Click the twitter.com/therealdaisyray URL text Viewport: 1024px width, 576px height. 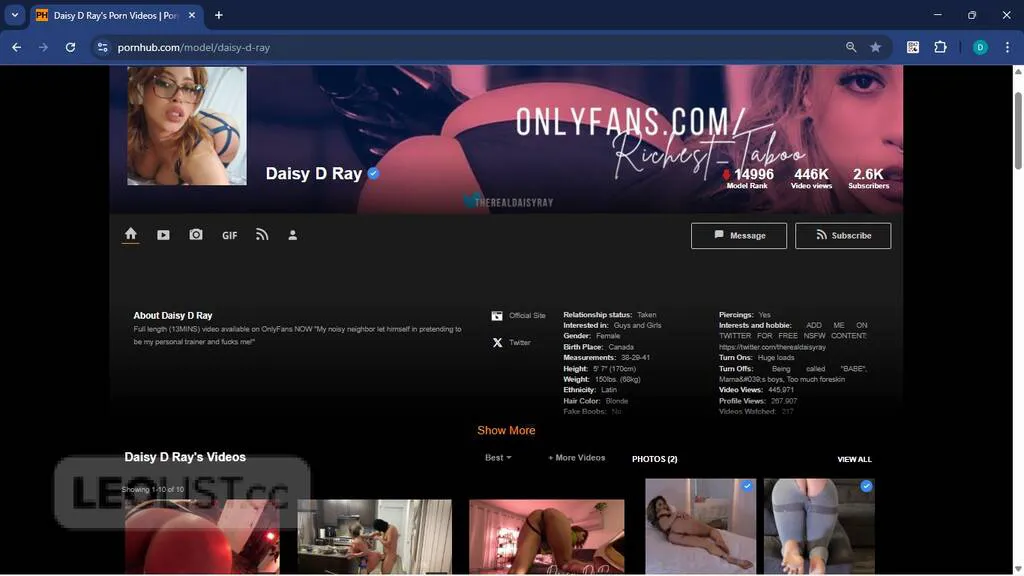pos(773,347)
